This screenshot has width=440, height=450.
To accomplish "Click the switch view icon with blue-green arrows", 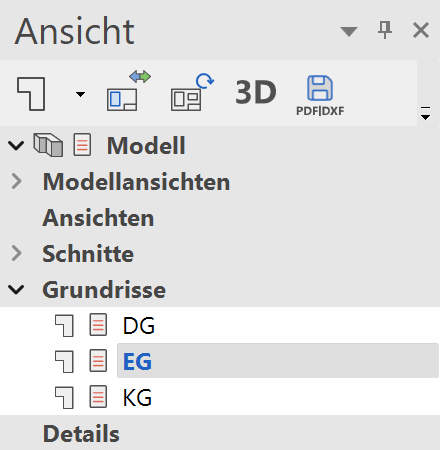I will pos(128,91).
